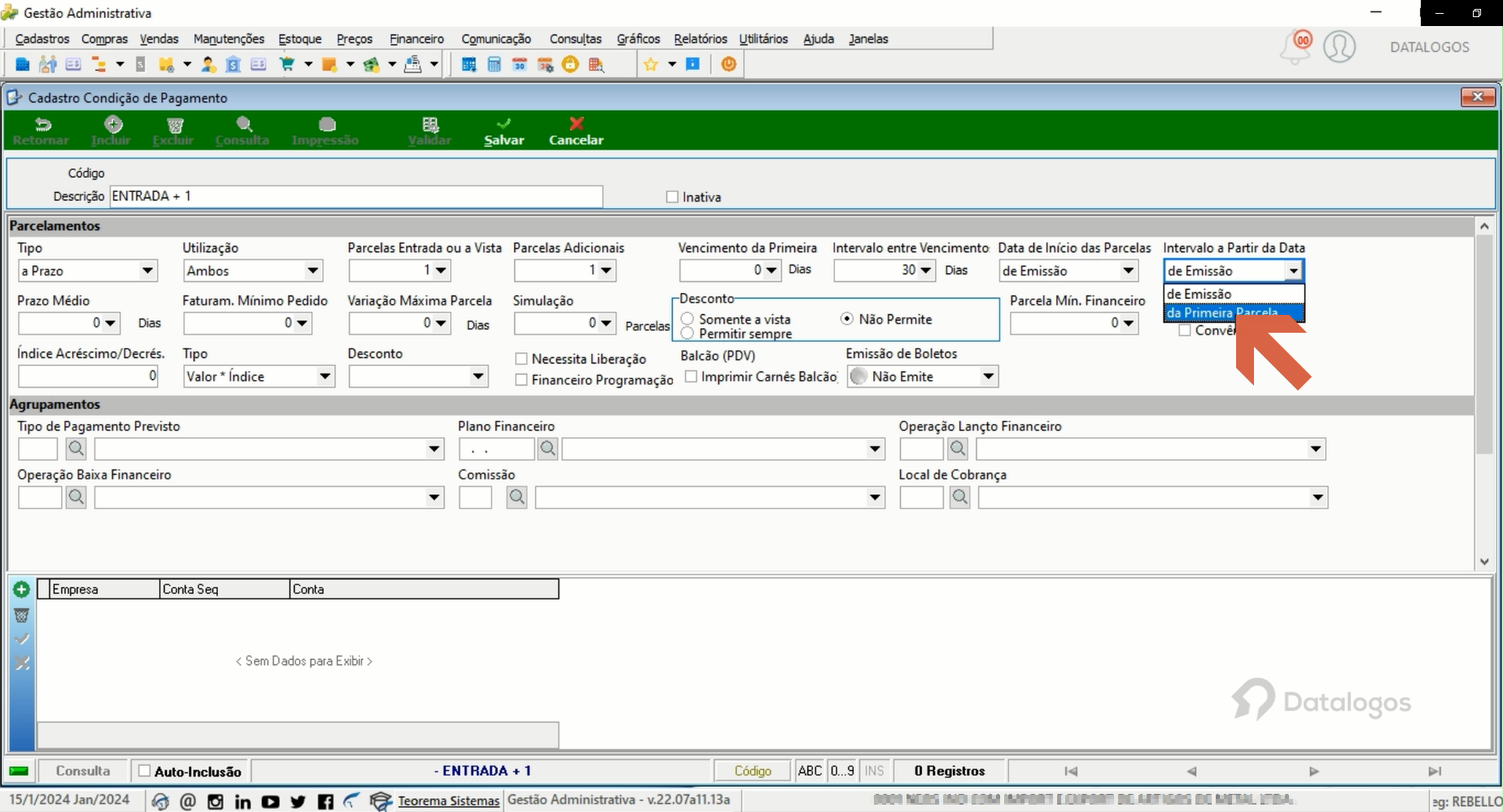Click the support headset icon in status bar

click(160, 801)
